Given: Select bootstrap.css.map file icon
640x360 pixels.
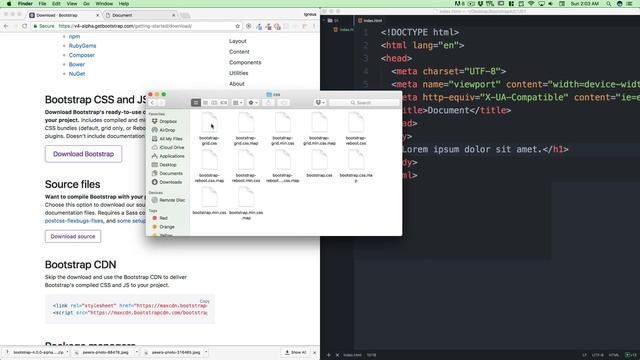Looking at the screenshot, I should 356,160.
